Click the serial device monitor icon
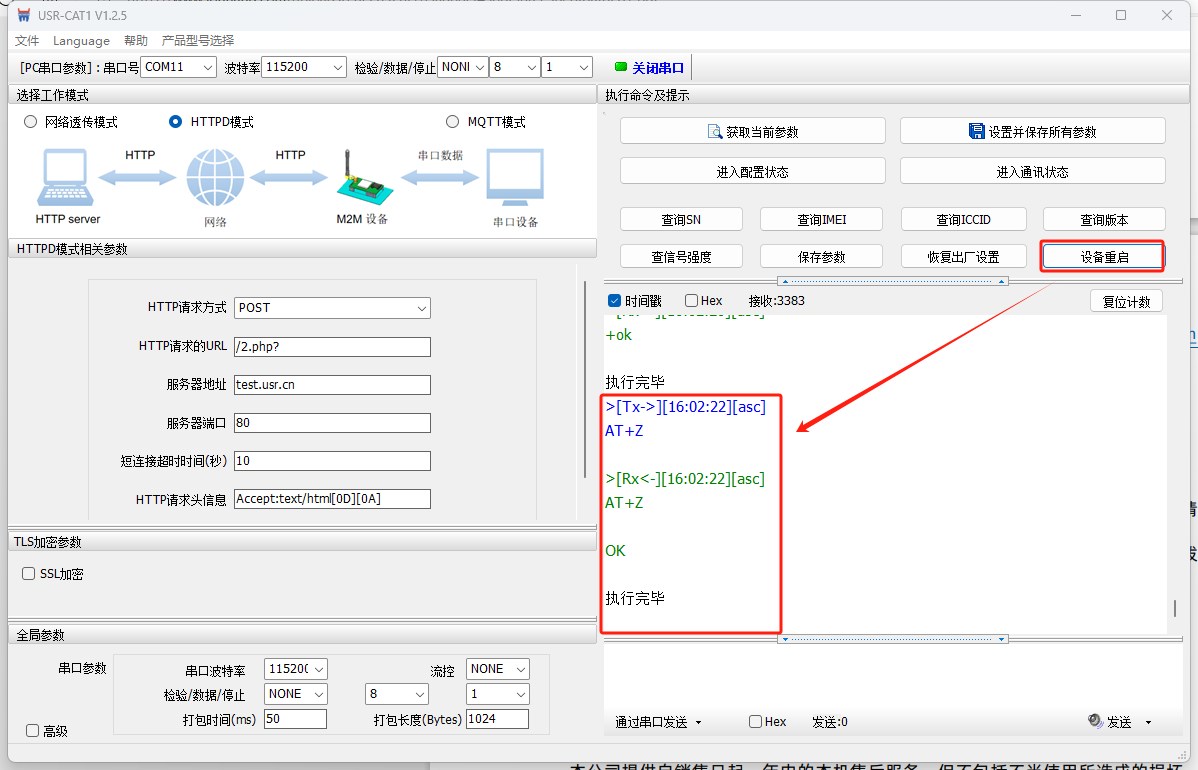Screen dimensions: 1198x770 pyautogui.click(x=515, y=180)
